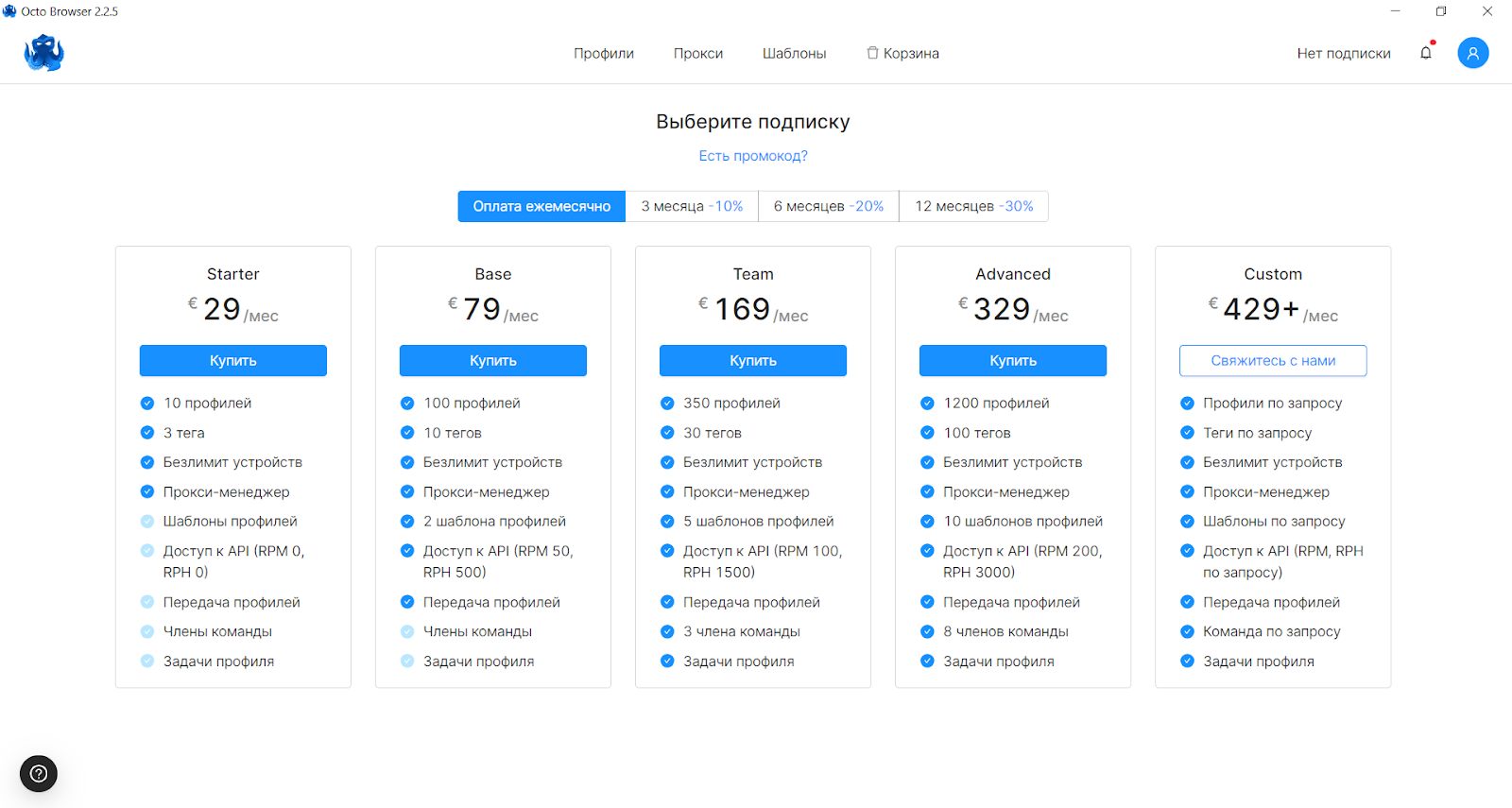Click the Advanced €329 price

(1013, 309)
